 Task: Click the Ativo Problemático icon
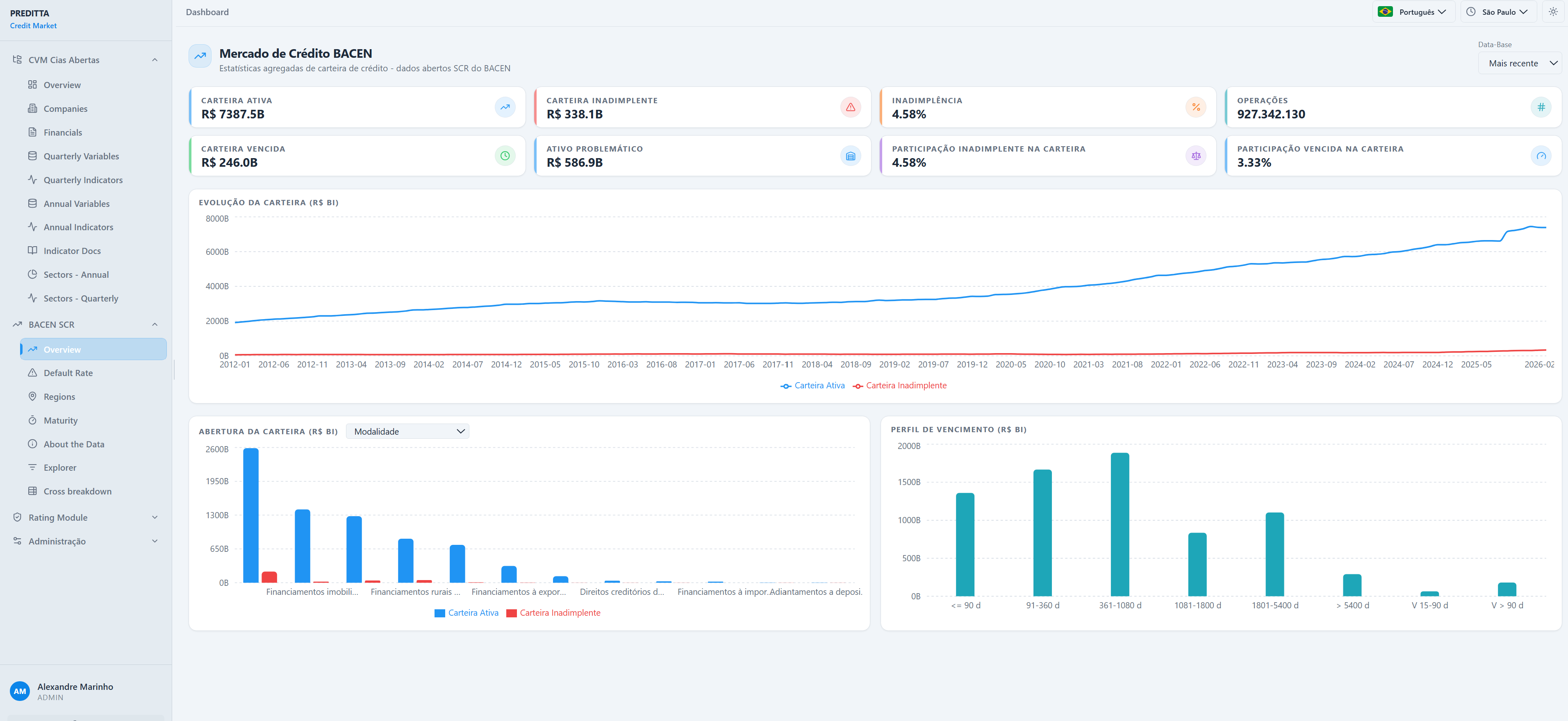850,156
